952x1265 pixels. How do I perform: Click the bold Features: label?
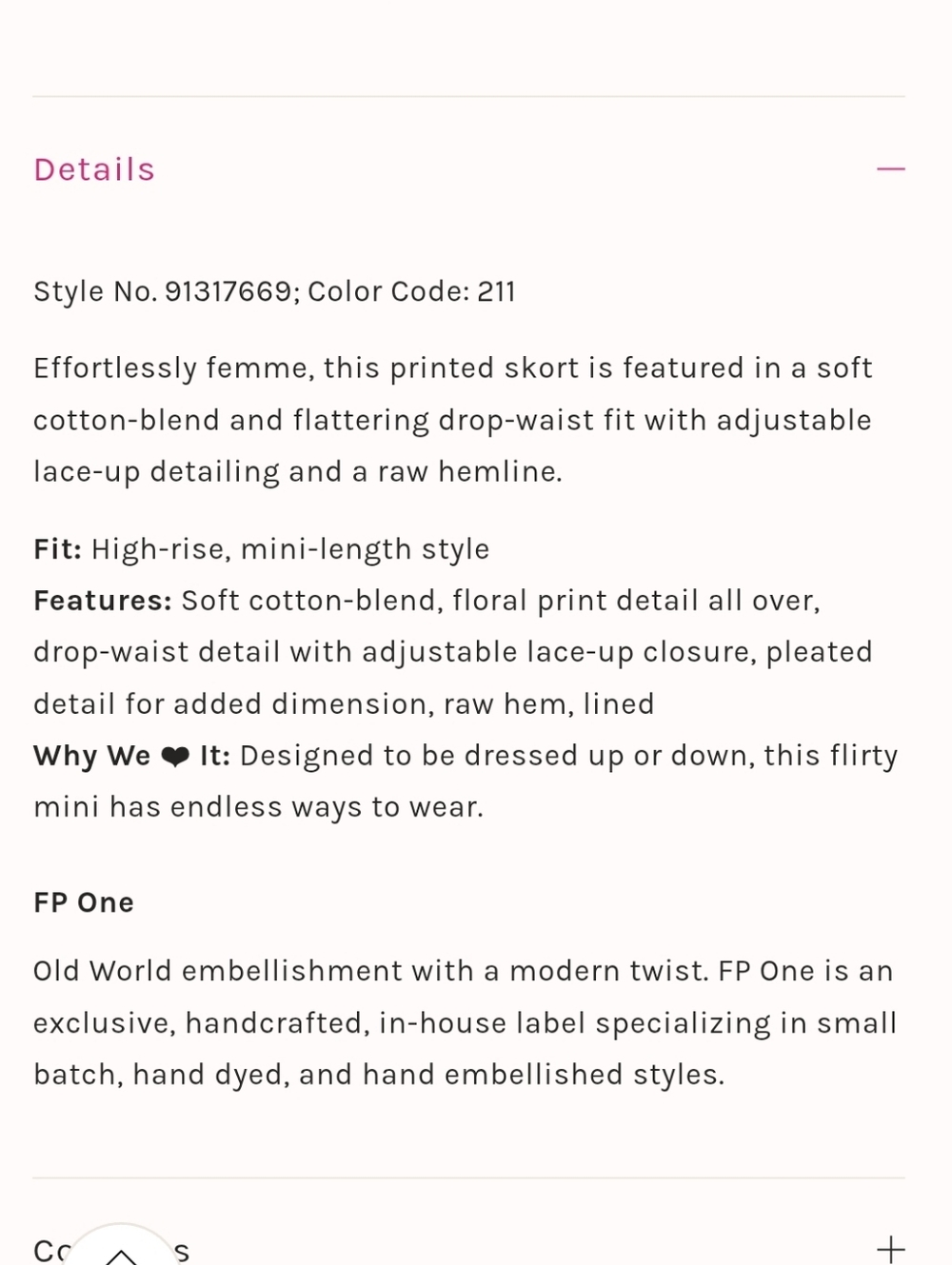(x=103, y=601)
